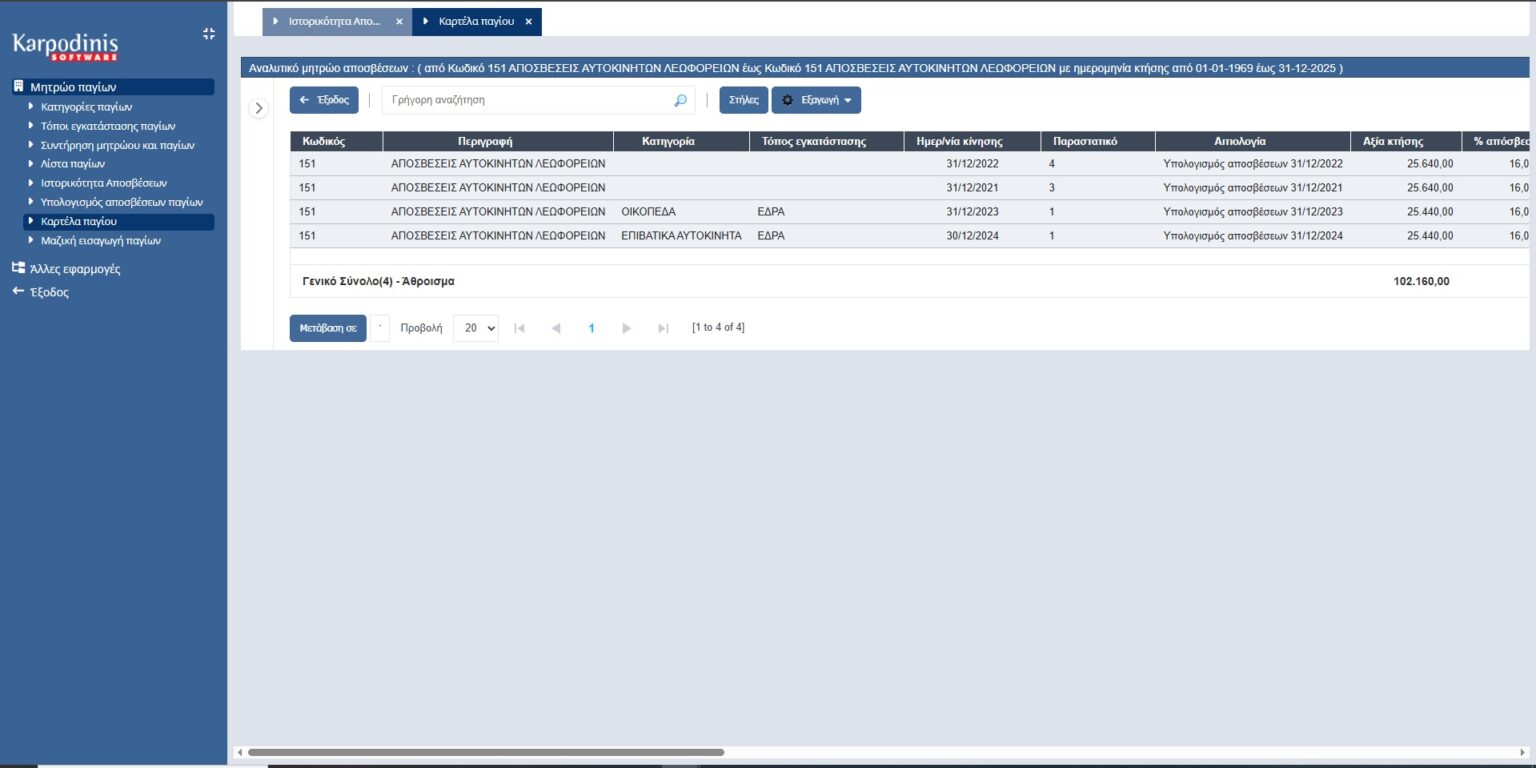This screenshot has height=768, width=1536.
Task: Go to the next page arrow
Action: (x=627, y=328)
